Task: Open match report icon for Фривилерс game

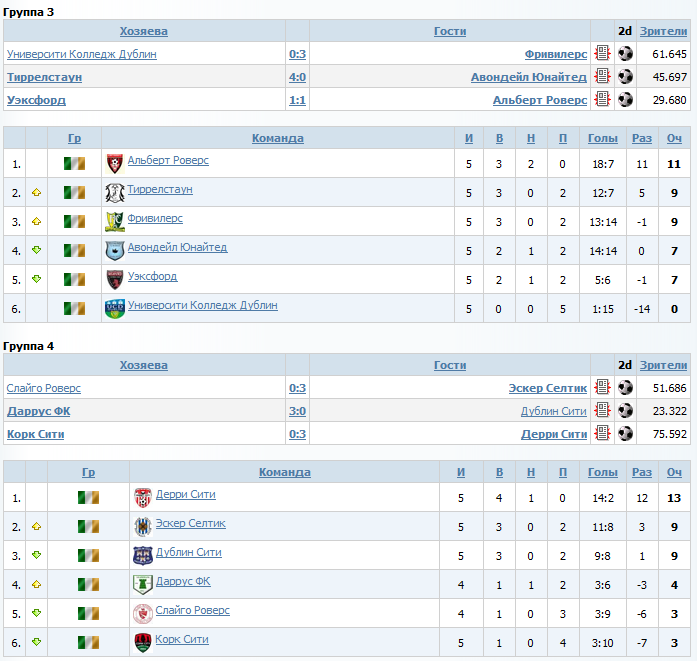Action: pyautogui.click(x=602, y=53)
